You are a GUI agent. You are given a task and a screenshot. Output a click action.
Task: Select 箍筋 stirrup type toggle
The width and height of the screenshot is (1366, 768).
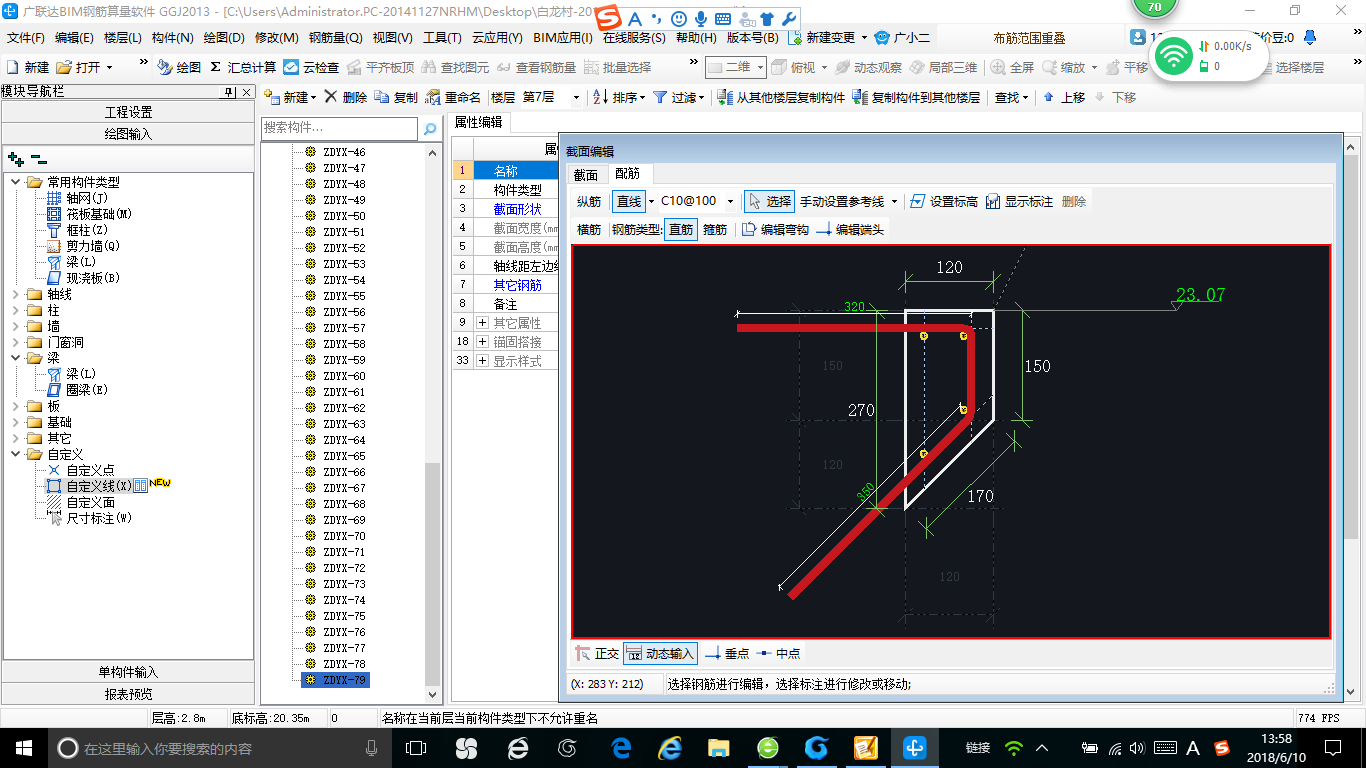(715, 229)
